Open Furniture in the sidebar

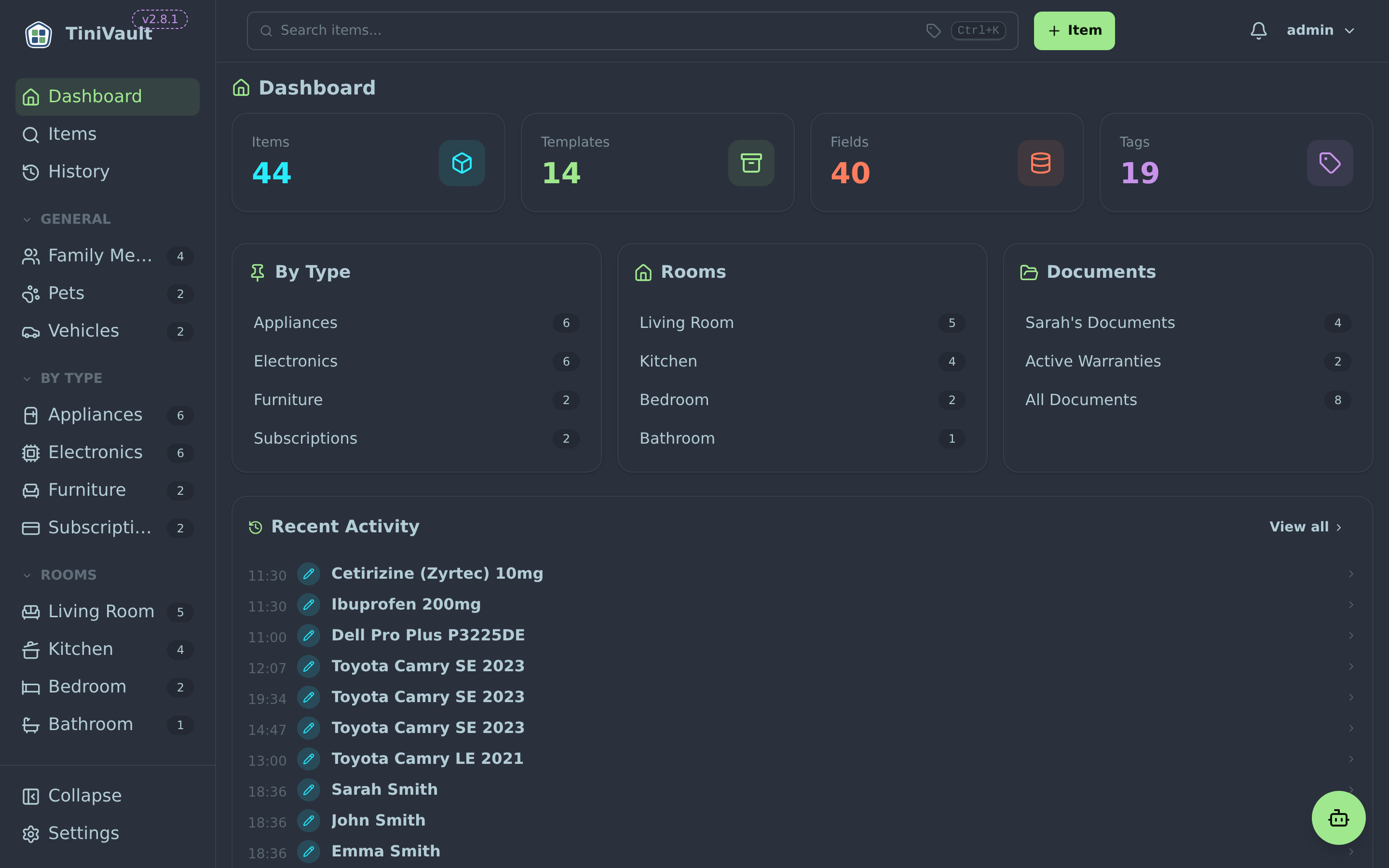108,490
